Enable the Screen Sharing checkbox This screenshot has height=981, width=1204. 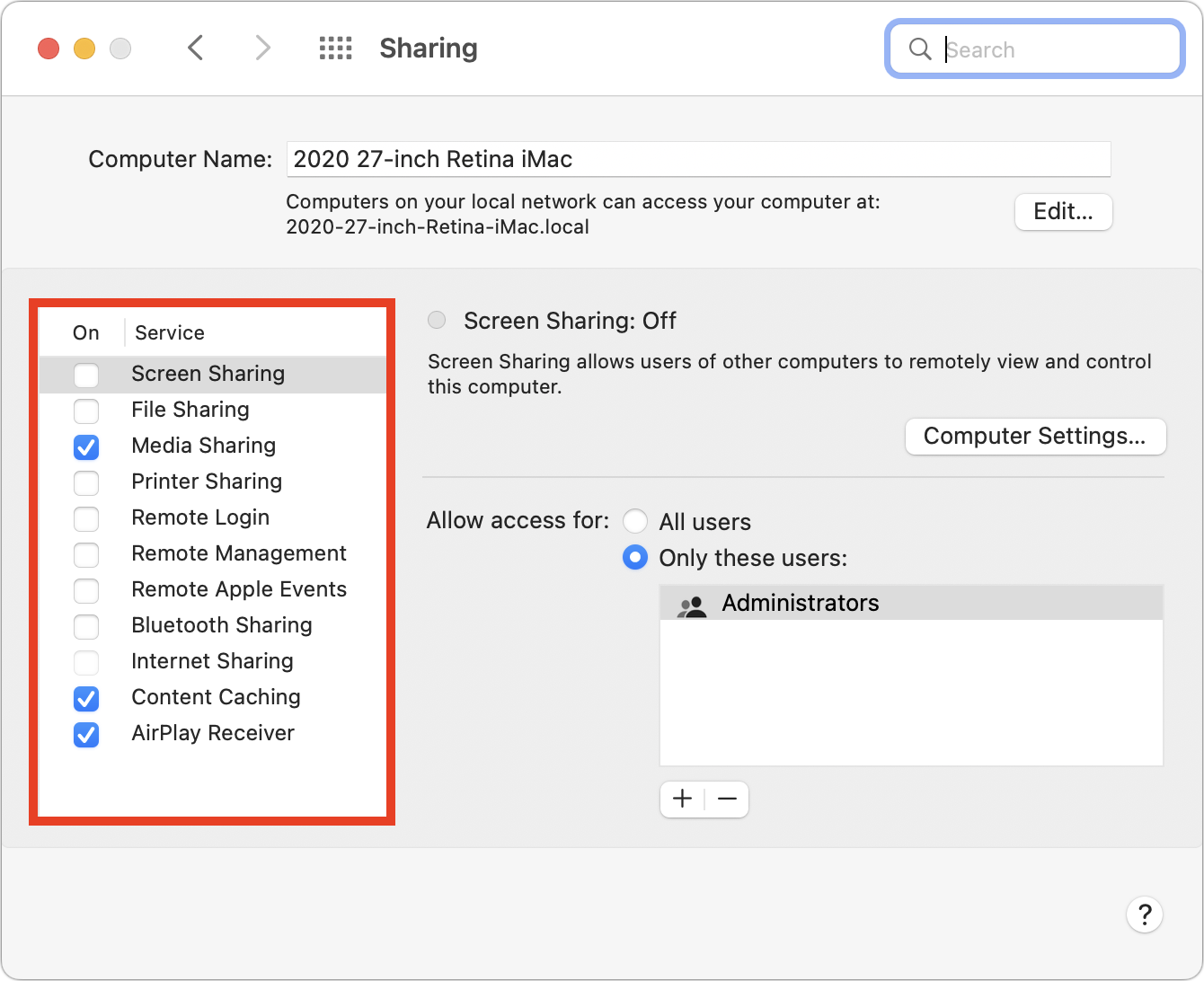click(86, 375)
